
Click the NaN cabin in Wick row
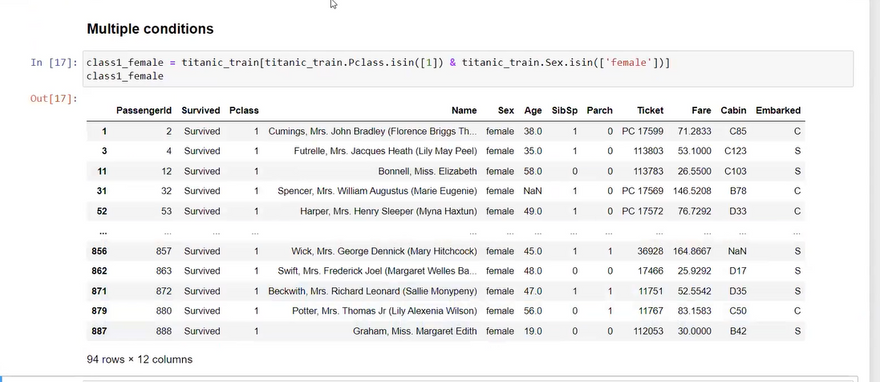(737, 251)
